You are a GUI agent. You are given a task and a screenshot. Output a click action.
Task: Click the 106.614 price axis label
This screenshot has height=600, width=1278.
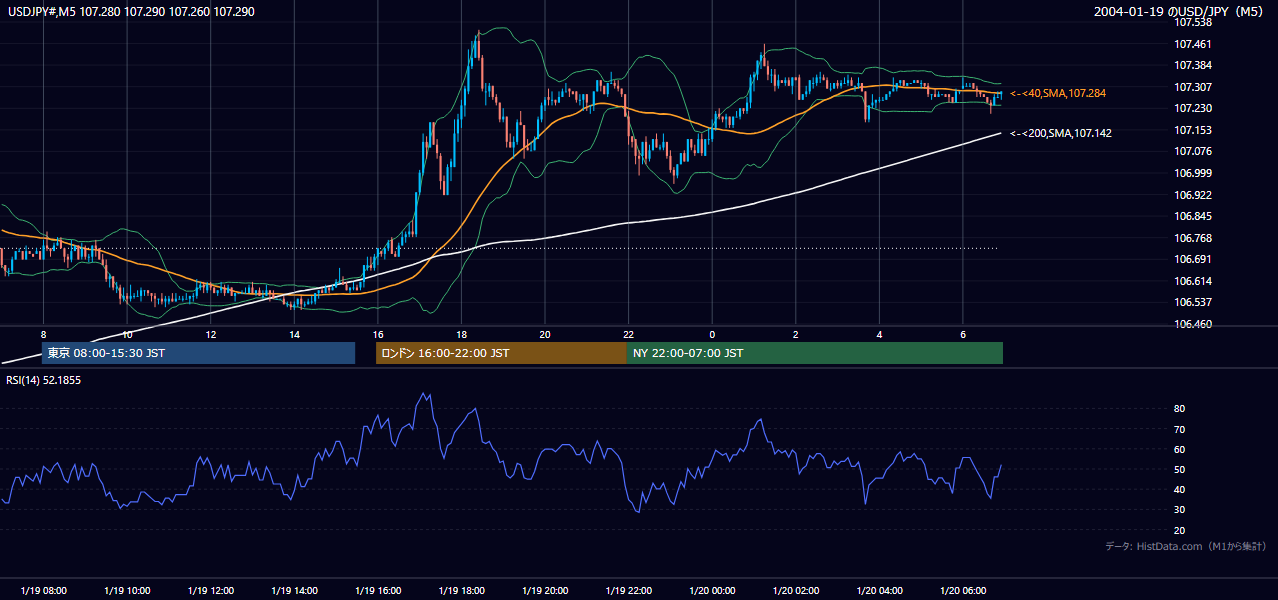click(1194, 281)
